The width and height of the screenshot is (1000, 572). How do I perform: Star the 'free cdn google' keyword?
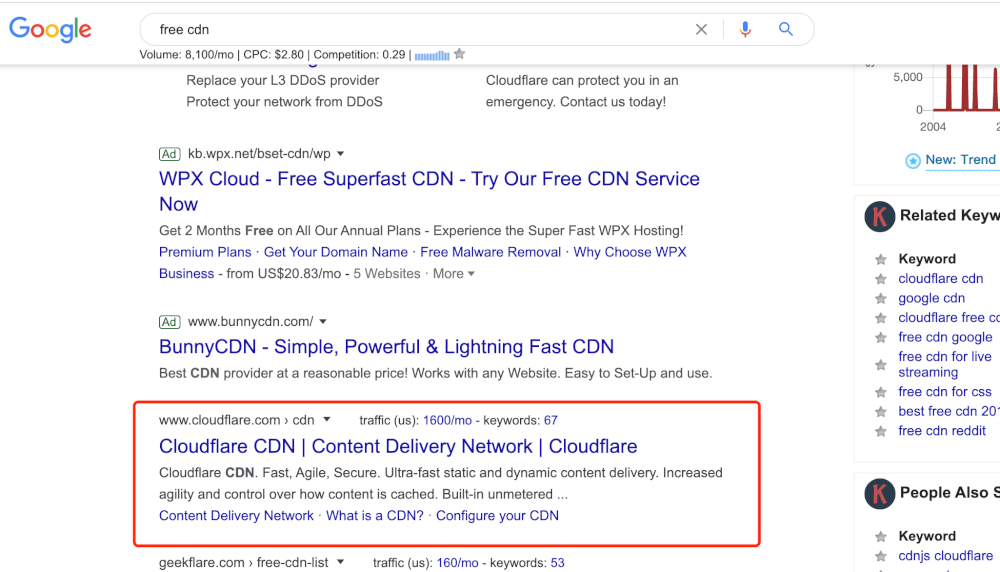tap(881, 338)
